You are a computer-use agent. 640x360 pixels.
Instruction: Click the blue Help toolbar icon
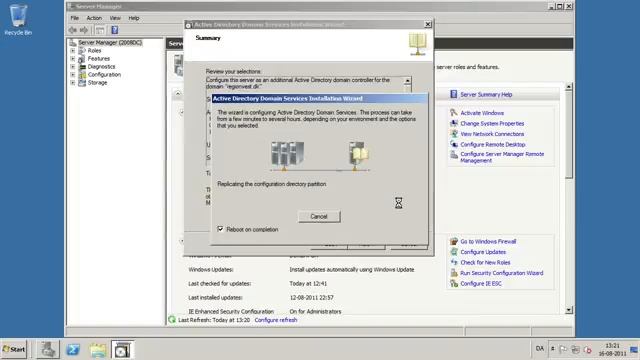115,30
